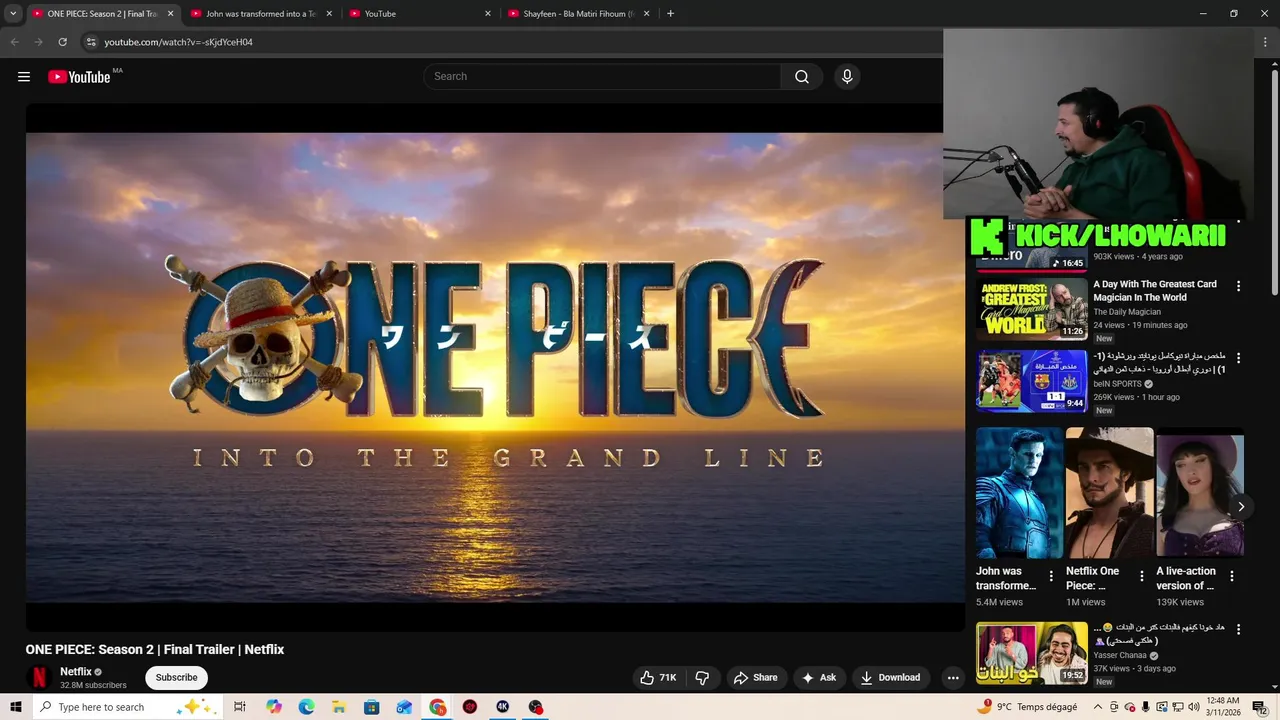Viewport: 1280px width, 720px height.
Task: Click the Windows taskbar search box
Action: pos(127,707)
